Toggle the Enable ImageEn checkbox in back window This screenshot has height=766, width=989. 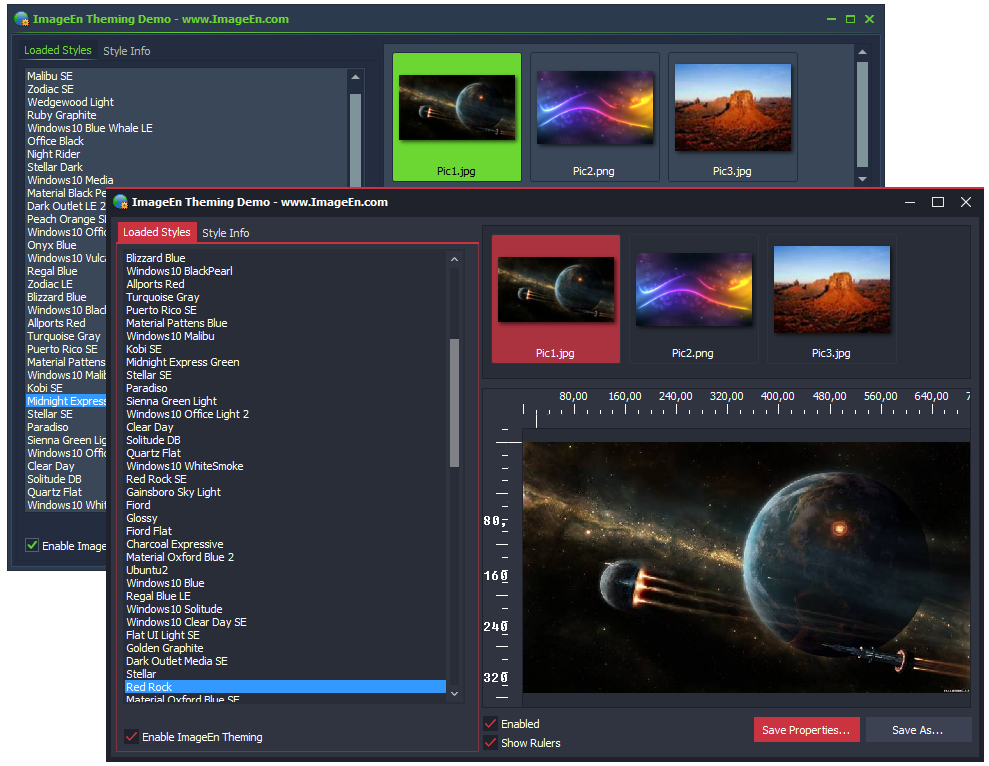[32, 545]
